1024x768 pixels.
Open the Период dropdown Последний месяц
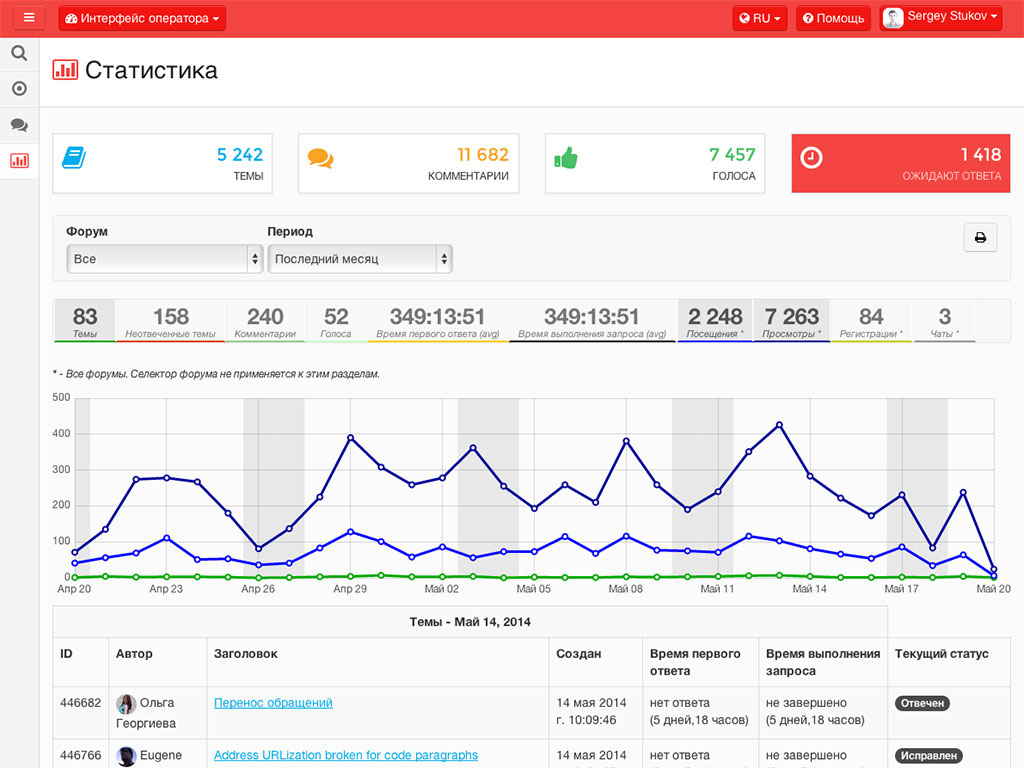point(360,259)
